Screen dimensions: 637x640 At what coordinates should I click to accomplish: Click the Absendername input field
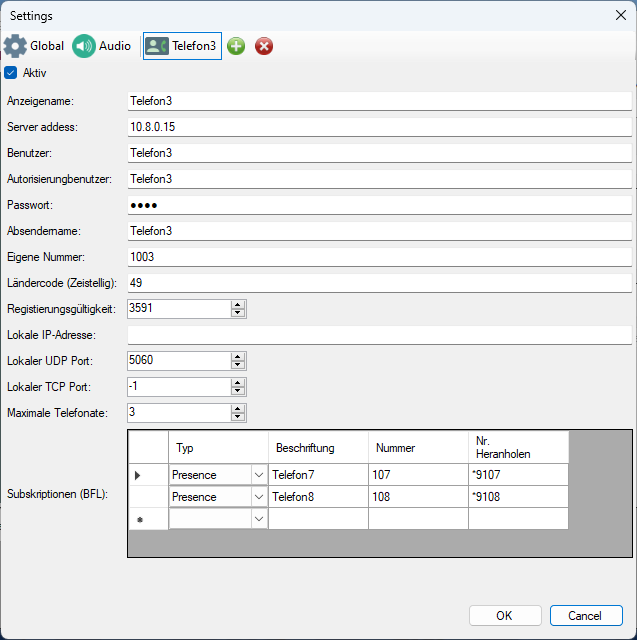tap(380, 231)
